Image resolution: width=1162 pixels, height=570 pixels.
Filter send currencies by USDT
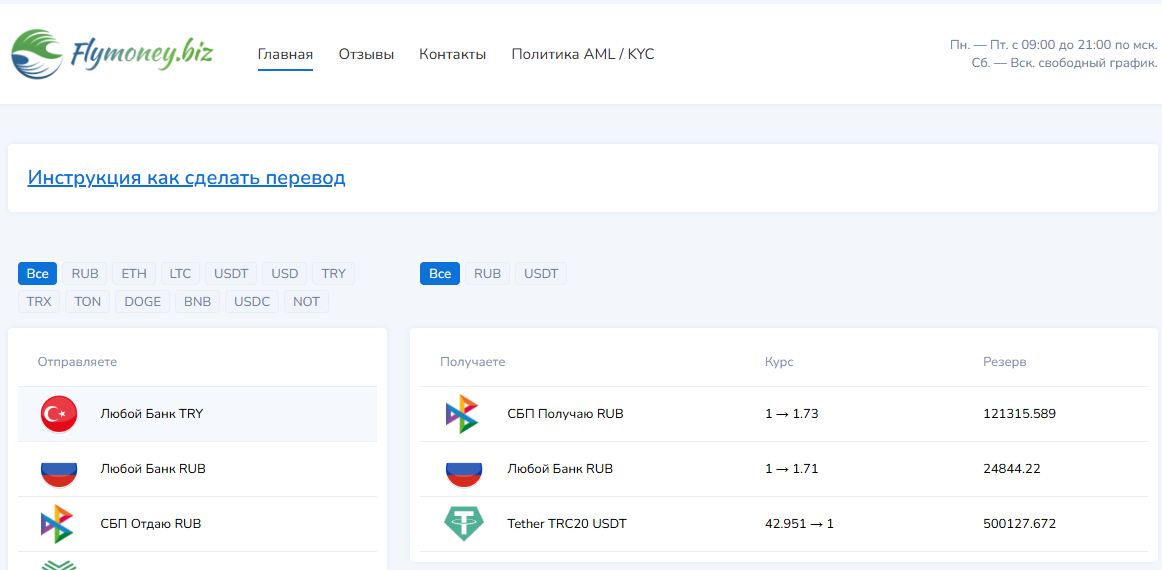tap(231, 274)
